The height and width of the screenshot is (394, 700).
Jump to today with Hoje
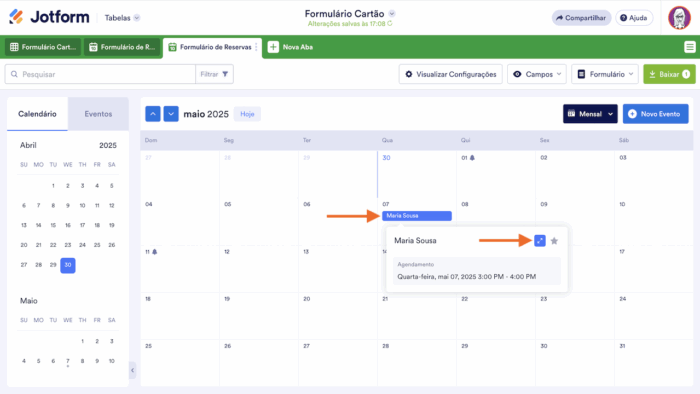pyautogui.click(x=247, y=114)
